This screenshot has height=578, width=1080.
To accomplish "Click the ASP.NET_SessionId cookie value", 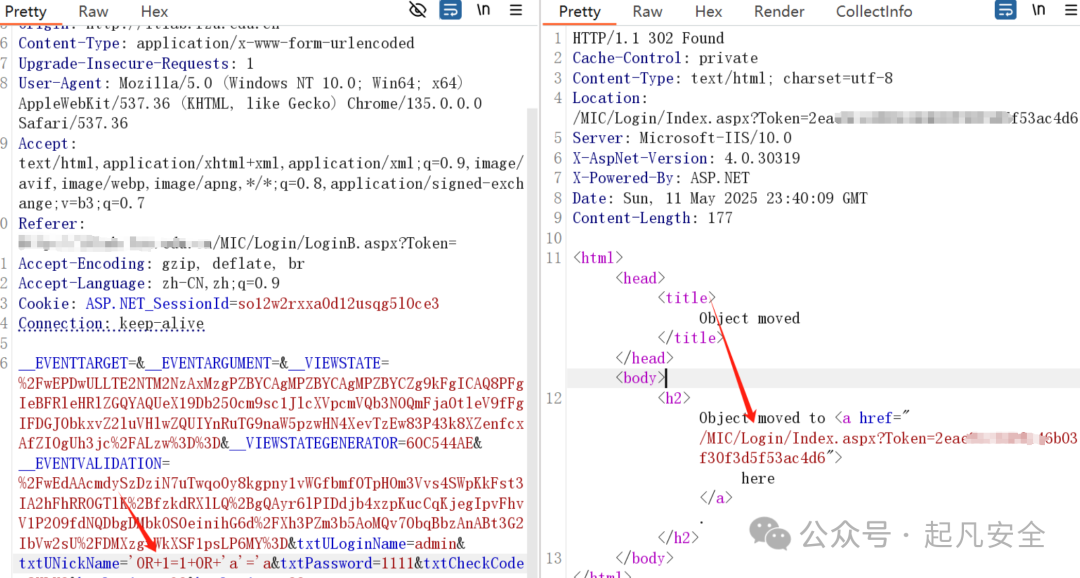I will tap(338, 304).
